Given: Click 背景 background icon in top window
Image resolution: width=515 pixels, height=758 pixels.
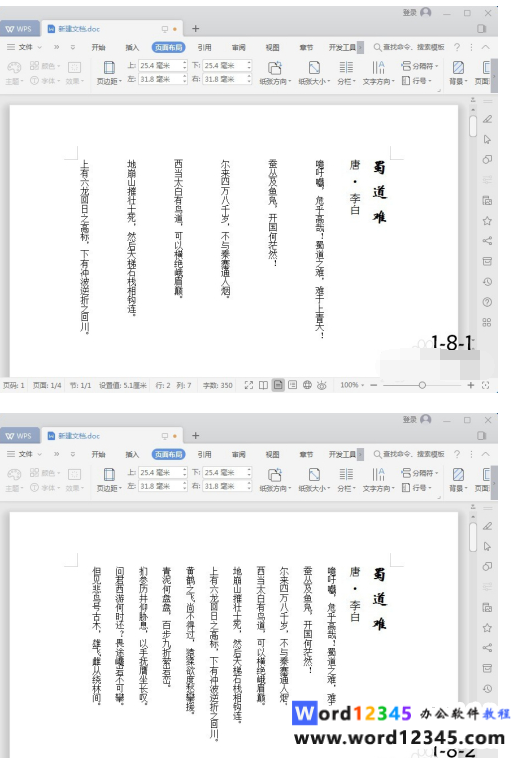Looking at the screenshot, I should point(458,67).
